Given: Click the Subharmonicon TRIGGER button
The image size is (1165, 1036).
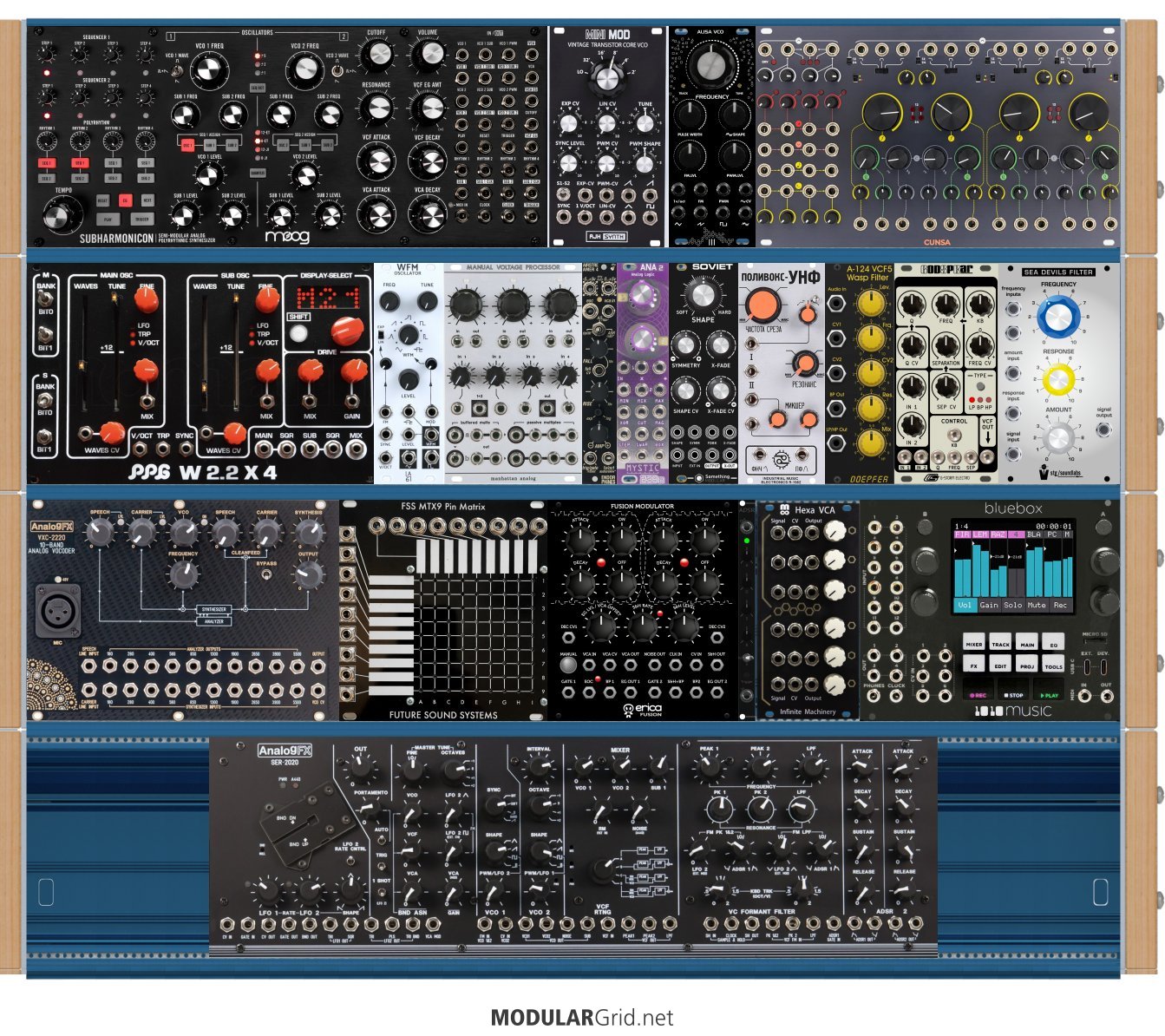Looking at the screenshot, I should click(x=142, y=220).
